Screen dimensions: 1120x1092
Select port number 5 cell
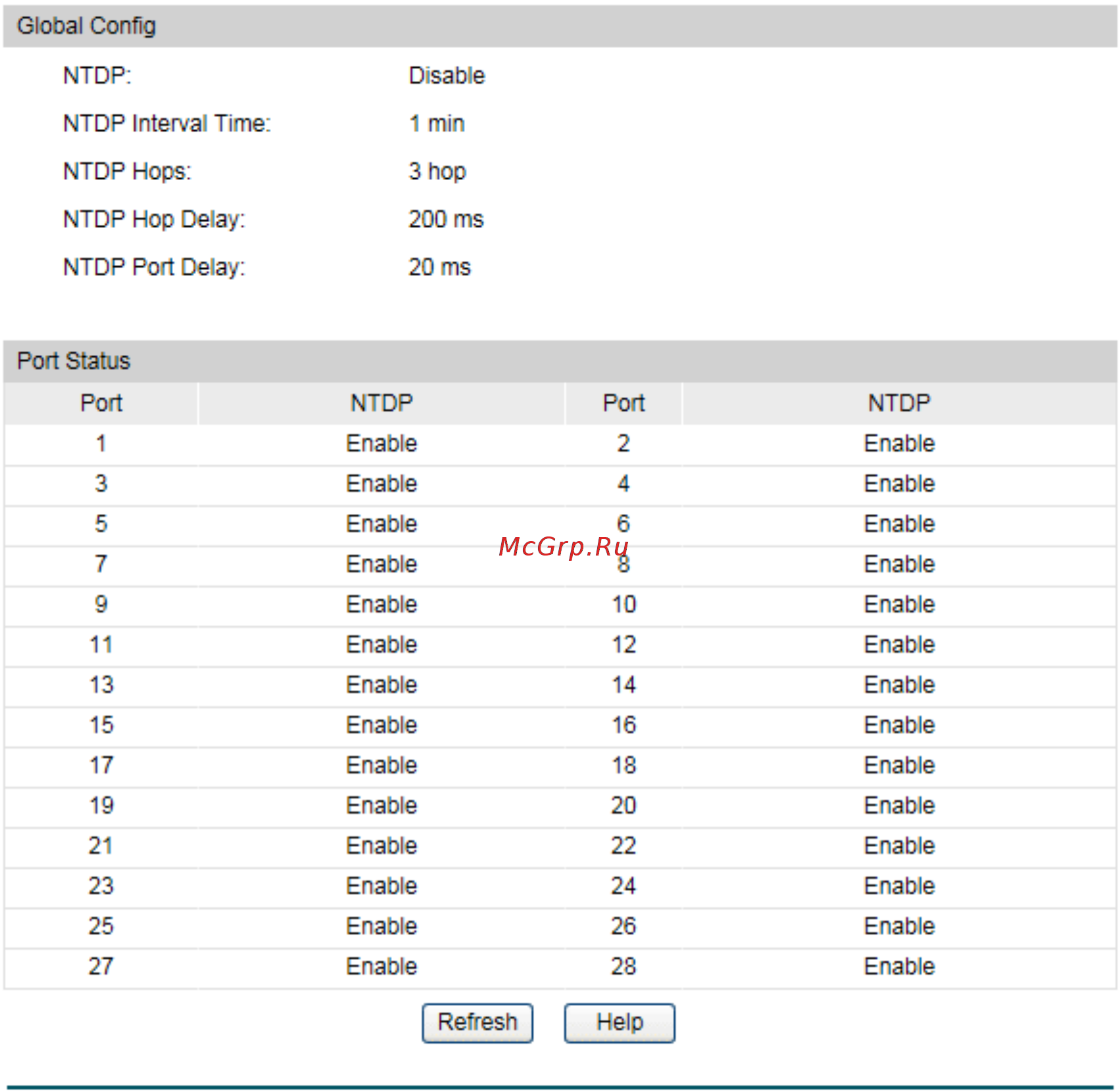tap(101, 524)
